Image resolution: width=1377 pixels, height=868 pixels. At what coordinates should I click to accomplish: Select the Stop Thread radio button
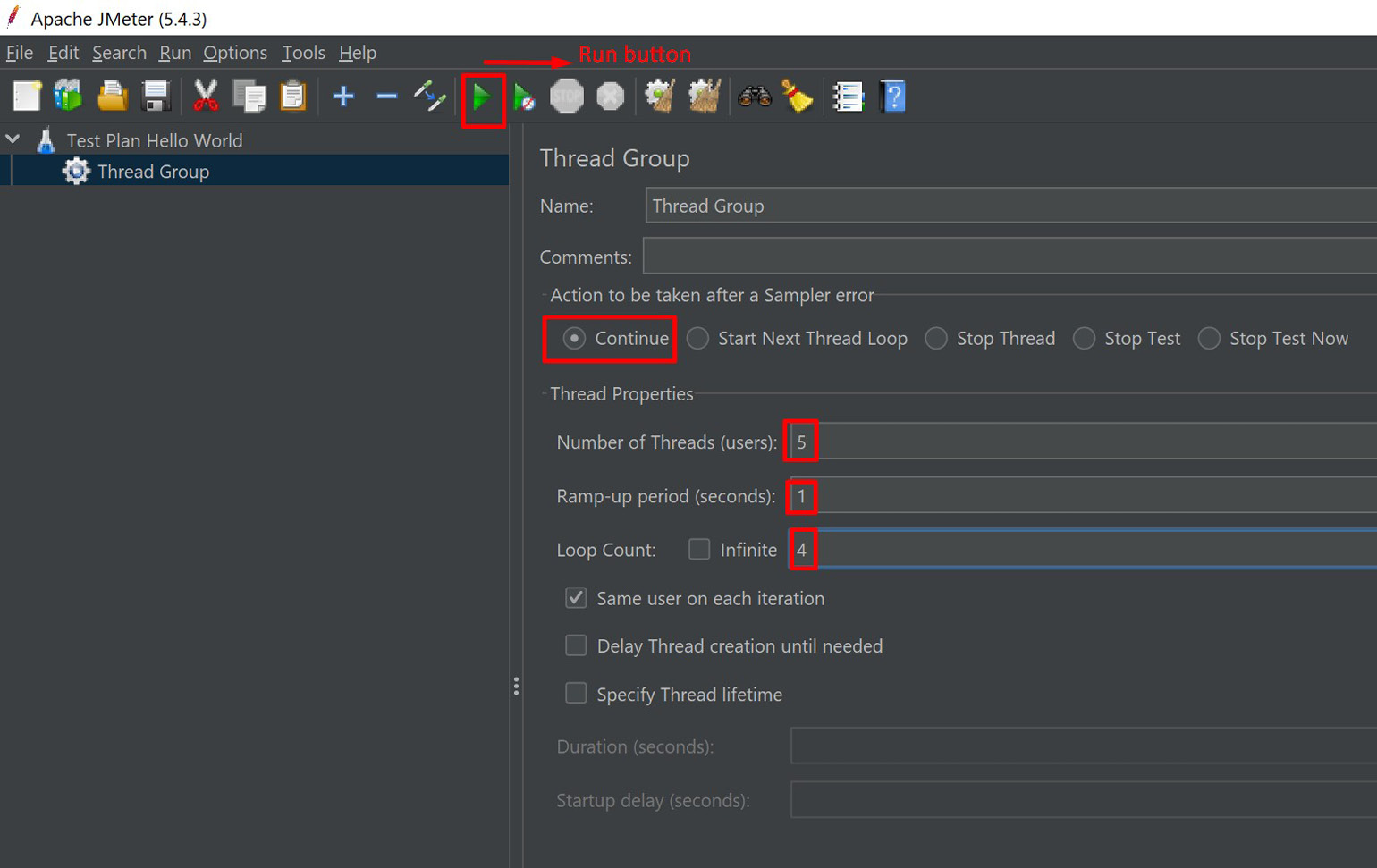936,339
